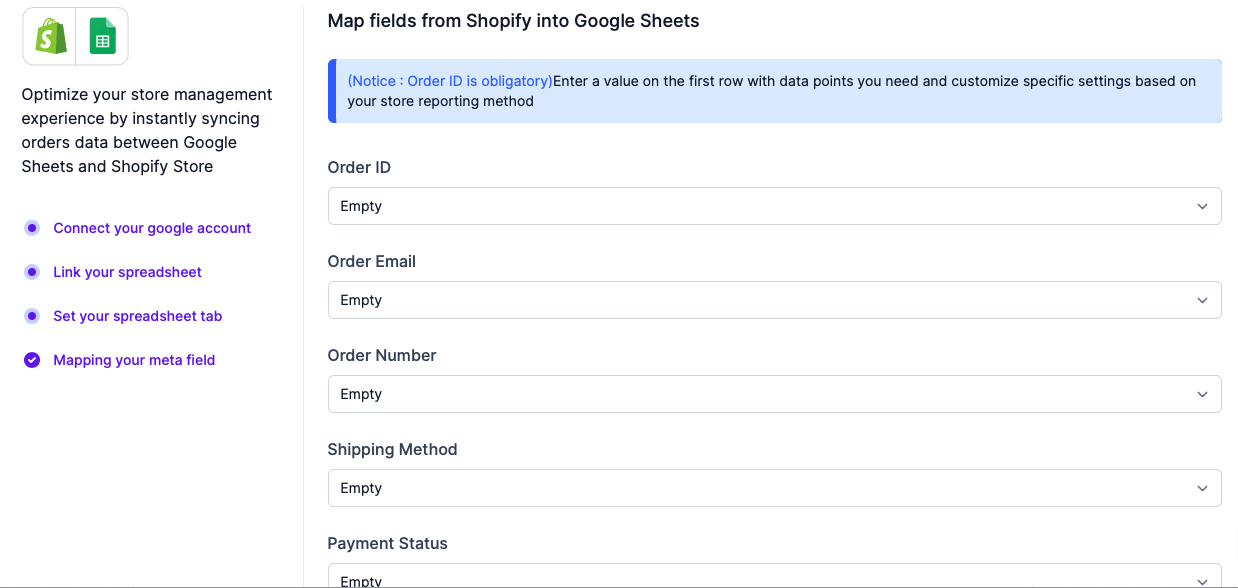The height and width of the screenshot is (588, 1238).
Task: Click the Link your spreadsheet step bullet
Action: (32, 272)
